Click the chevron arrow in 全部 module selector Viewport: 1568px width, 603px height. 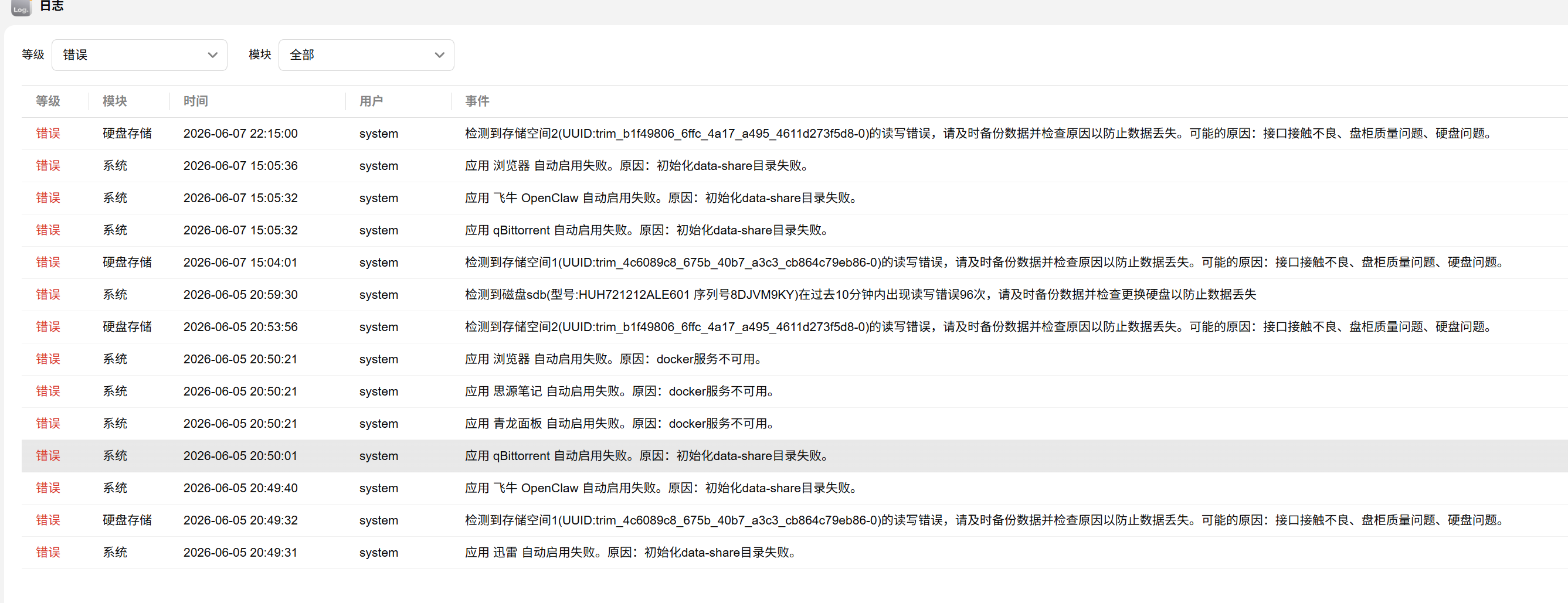click(x=439, y=54)
